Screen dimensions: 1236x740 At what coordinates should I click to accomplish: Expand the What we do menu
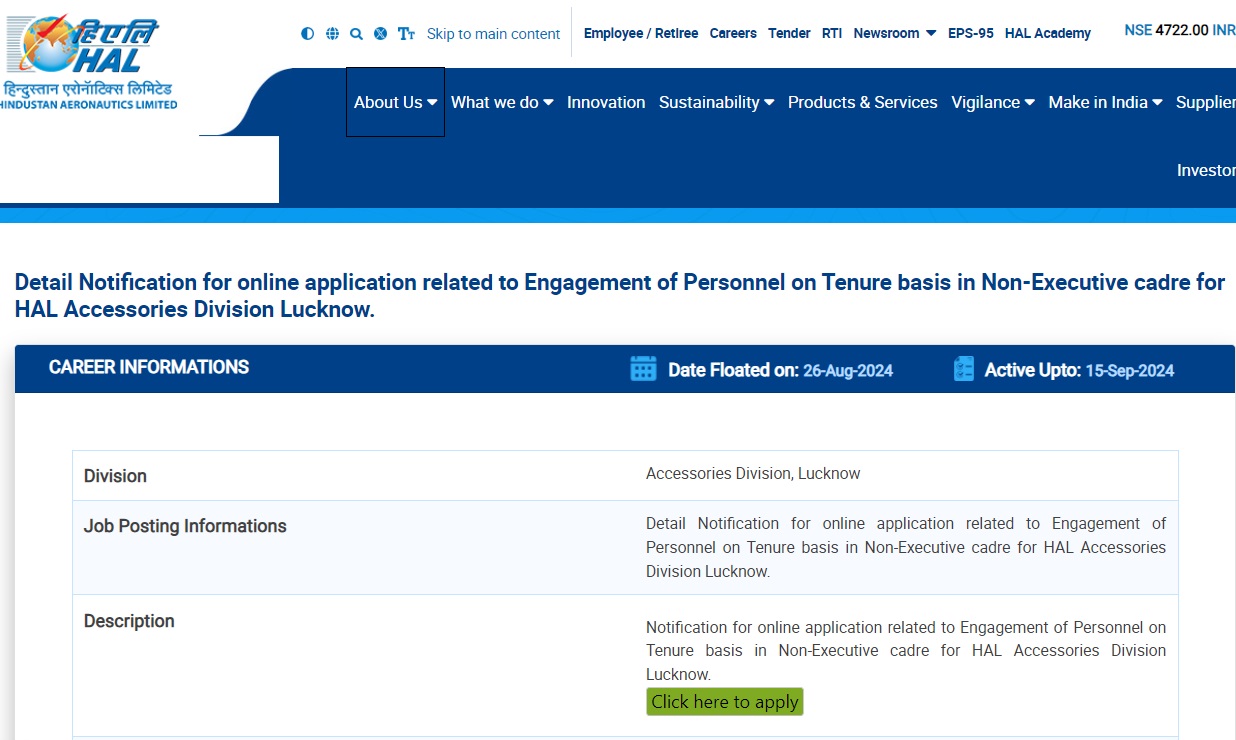click(x=502, y=102)
